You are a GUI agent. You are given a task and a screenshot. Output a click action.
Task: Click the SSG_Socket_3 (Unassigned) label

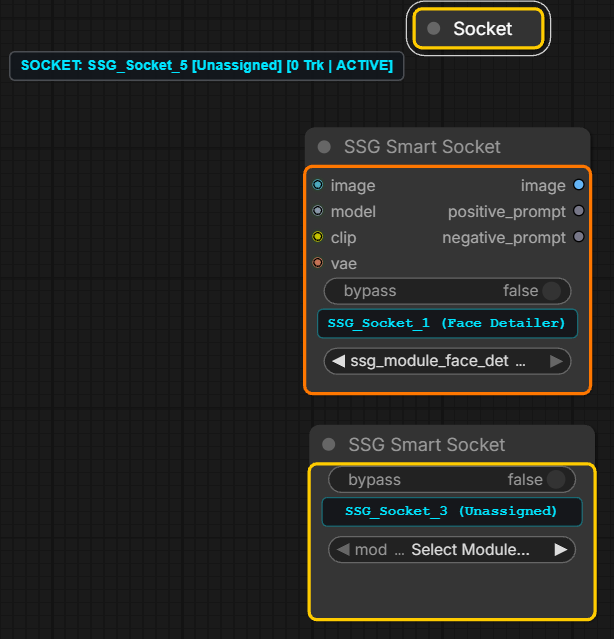coord(452,512)
